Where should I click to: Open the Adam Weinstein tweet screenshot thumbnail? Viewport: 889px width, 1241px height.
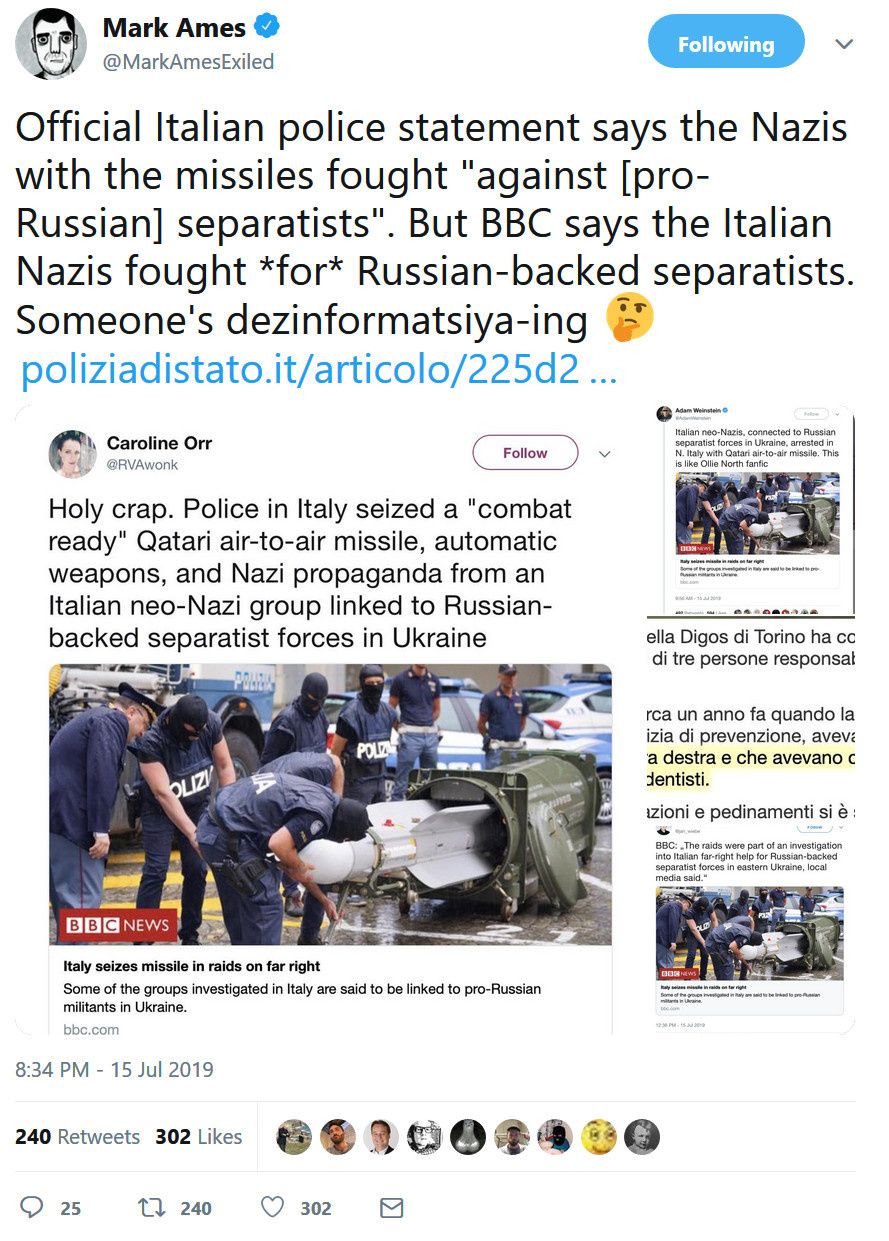pyautogui.click(x=755, y=510)
